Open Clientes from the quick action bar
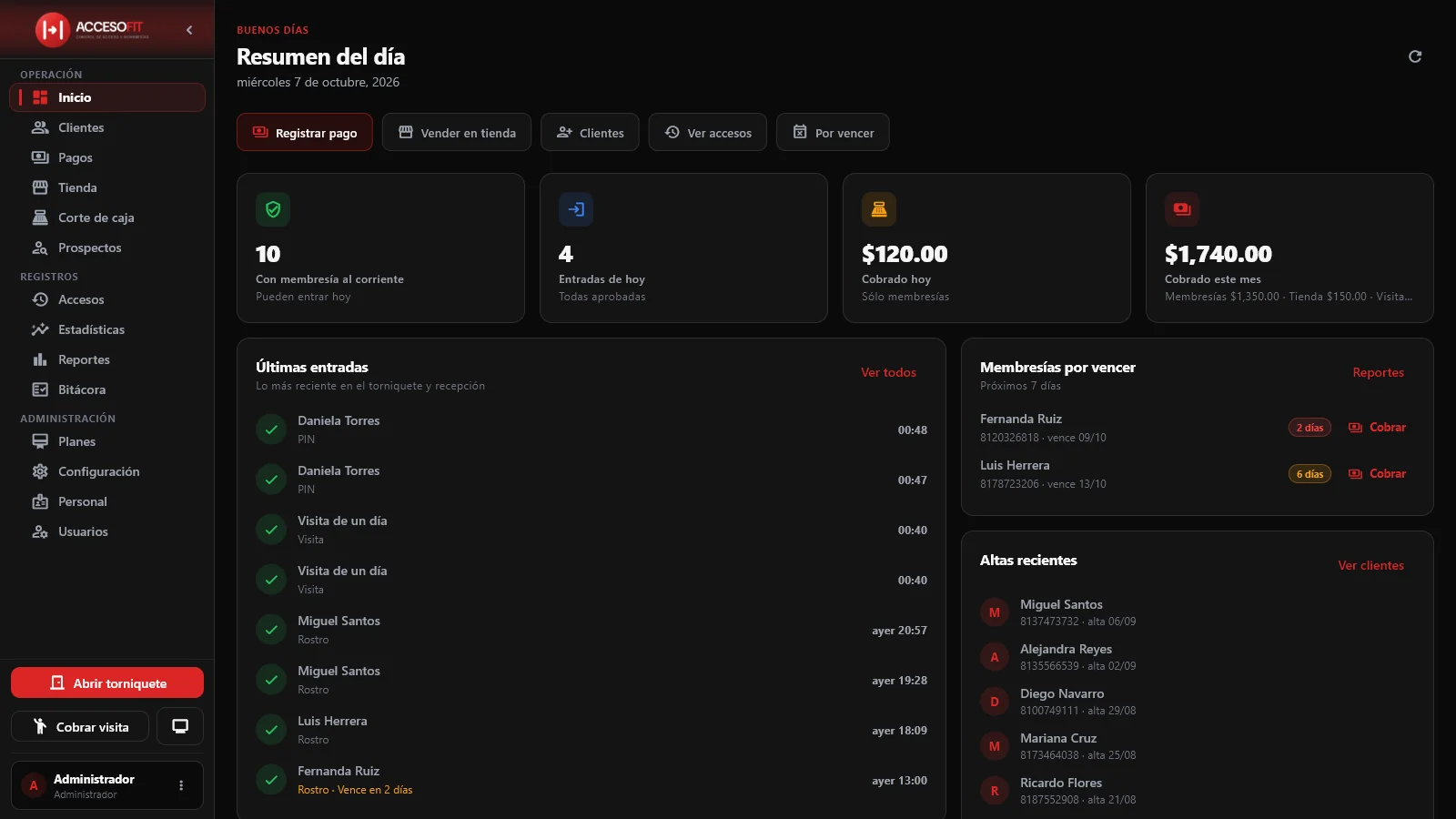This screenshot has height=819, width=1456. coord(590,132)
